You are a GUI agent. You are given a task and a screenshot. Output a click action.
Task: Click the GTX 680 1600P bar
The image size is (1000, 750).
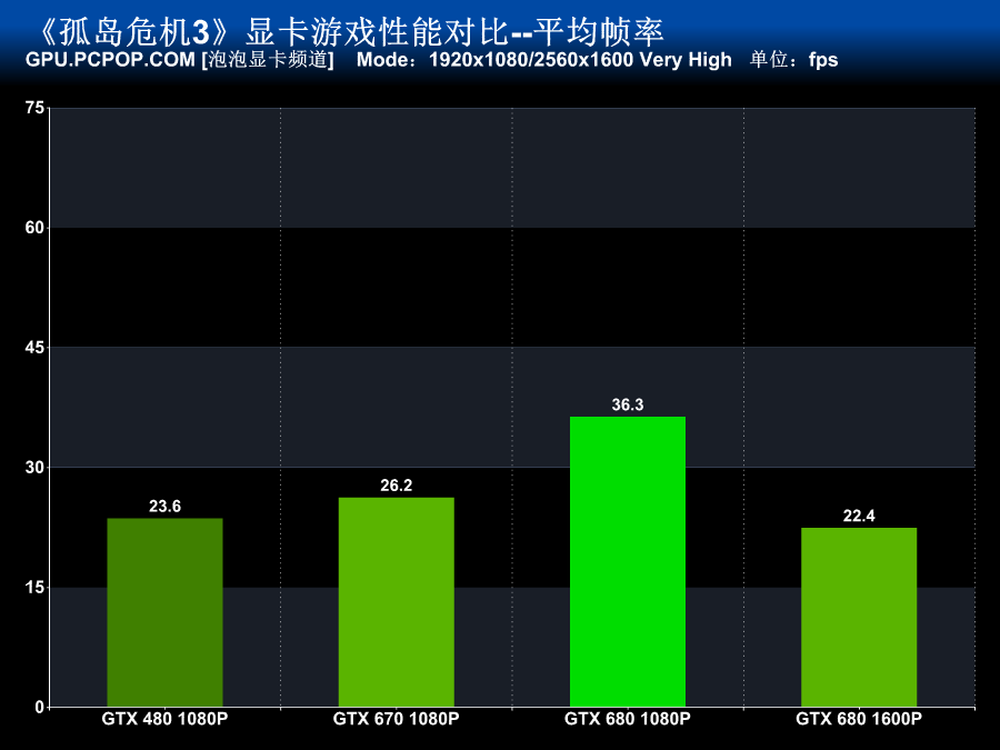pyautogui.click(x=859, y=617)
